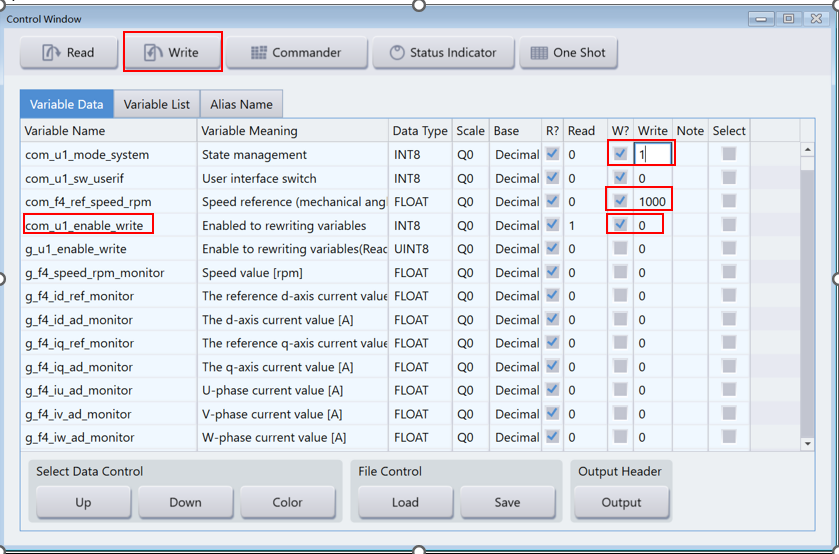839x554 pixels.
Task: Click the Write field for com_f4_ref_speed_rpm
Action: tap(652, 201)
